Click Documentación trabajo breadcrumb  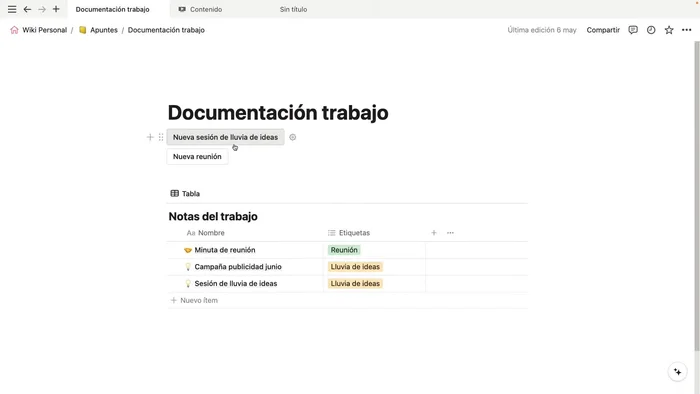(166, 30)
